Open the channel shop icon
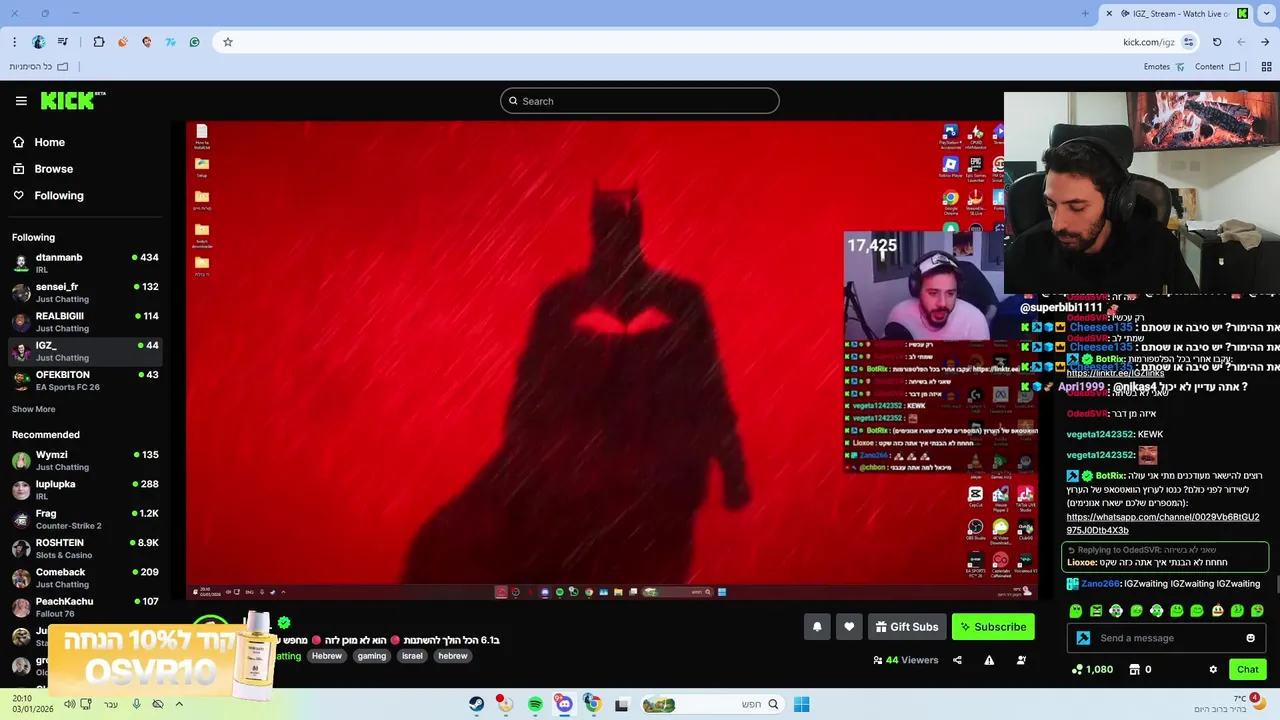1280x720 pixels. [x=1135, y=670]
